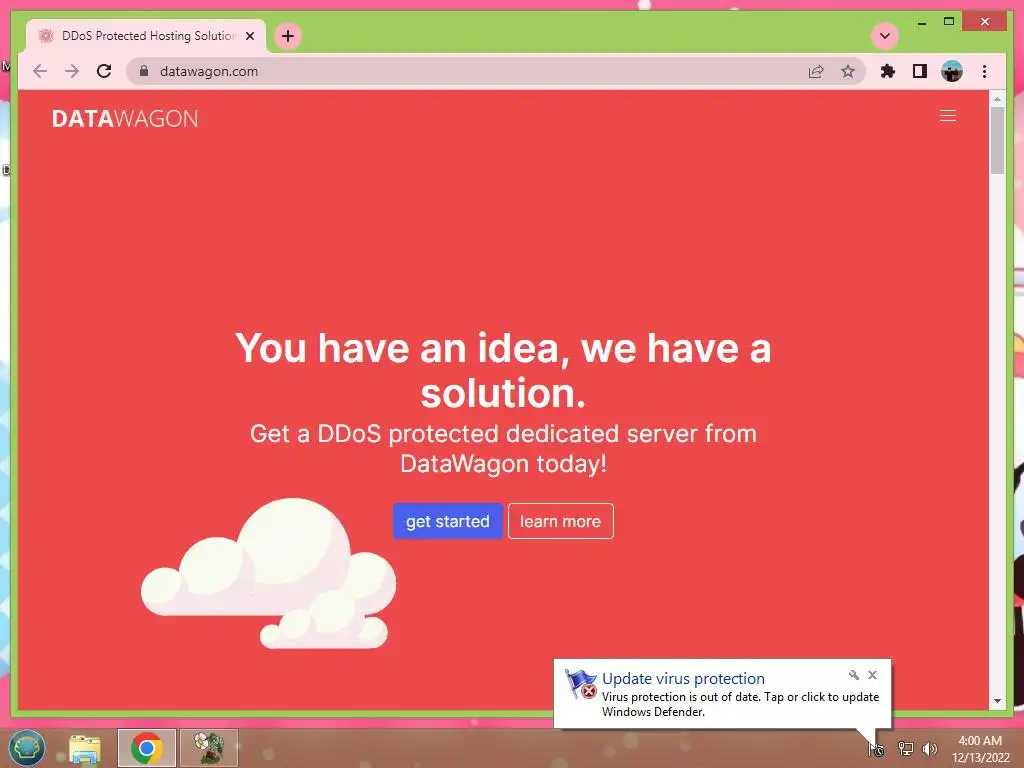The image size is (1024, 768).
Task: Click the Action Center flag tray icon
Action: 876,749
